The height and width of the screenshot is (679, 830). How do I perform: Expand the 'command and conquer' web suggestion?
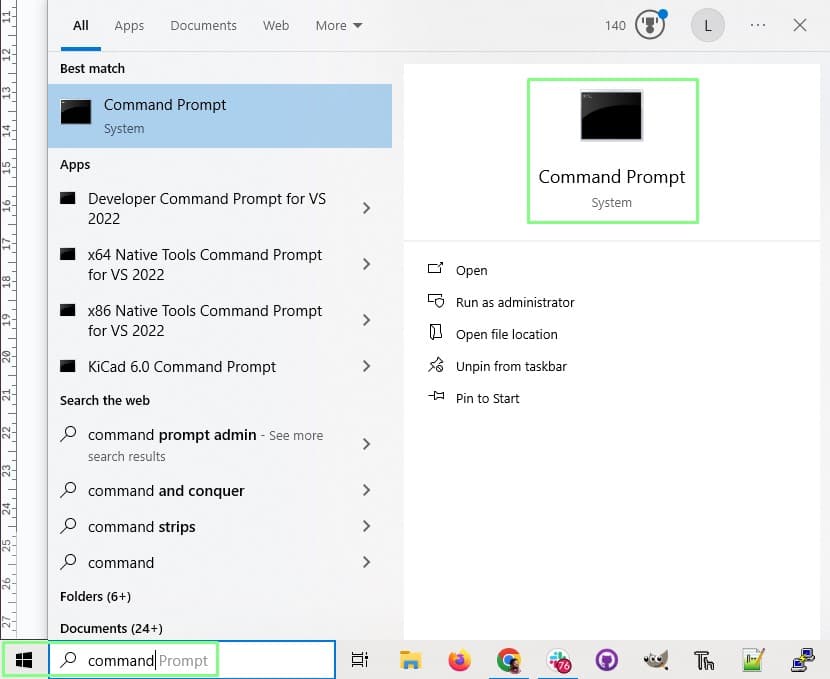[x=366, y=490]
